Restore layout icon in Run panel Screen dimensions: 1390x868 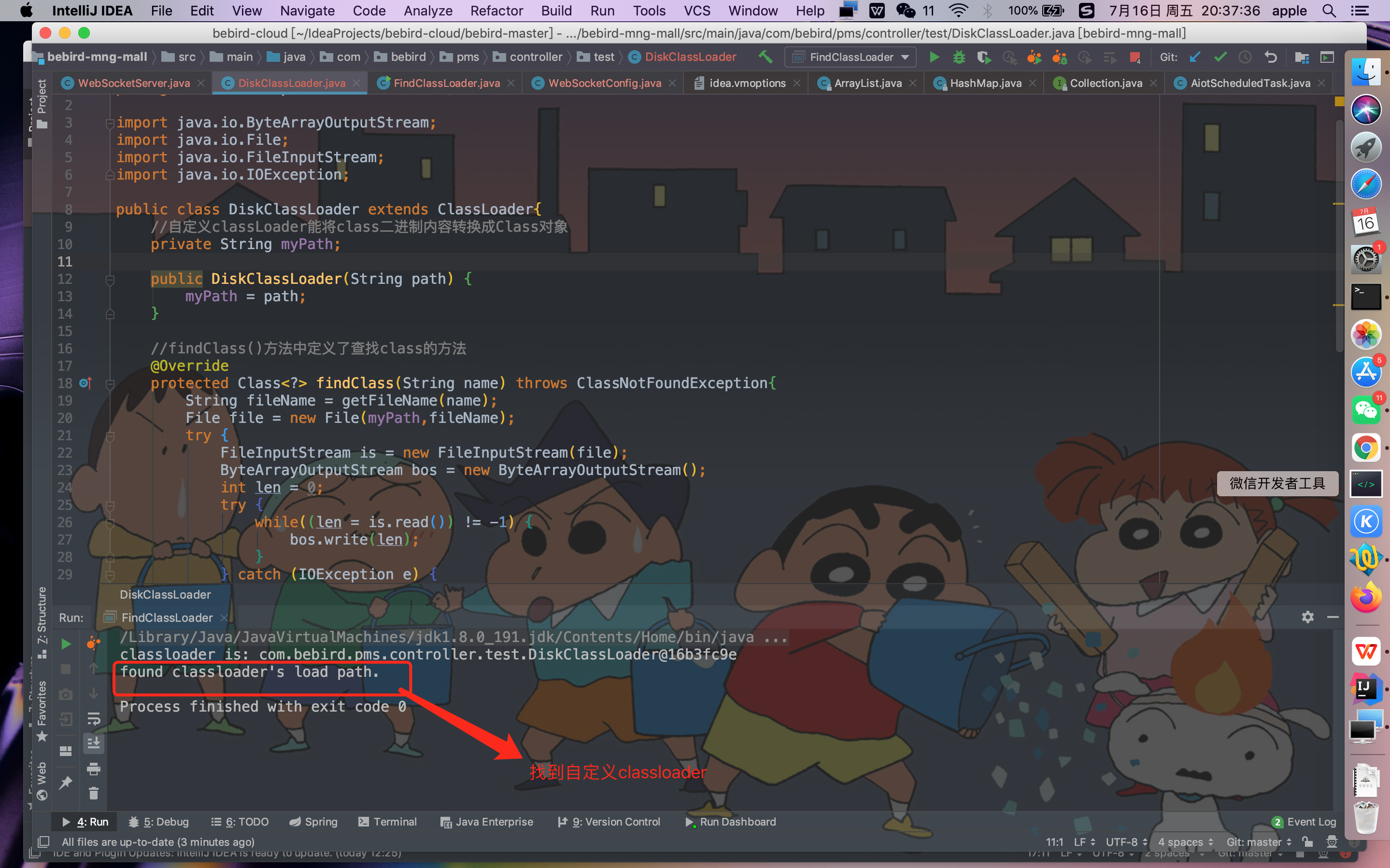coord(66,751)
